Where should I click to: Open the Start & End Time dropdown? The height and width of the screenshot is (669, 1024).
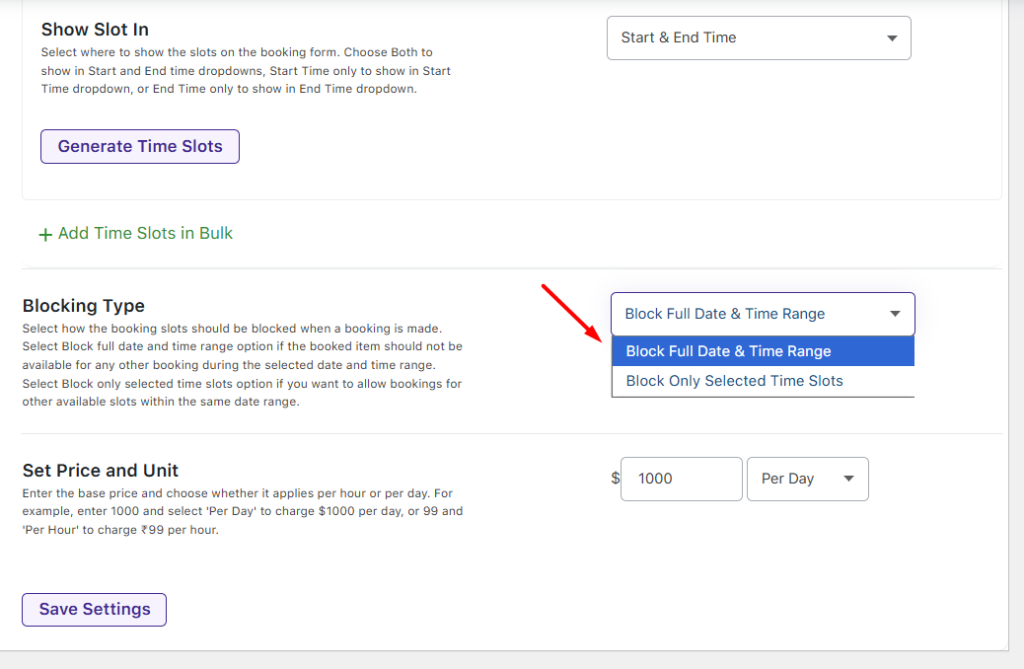click(x=758, y=38)
